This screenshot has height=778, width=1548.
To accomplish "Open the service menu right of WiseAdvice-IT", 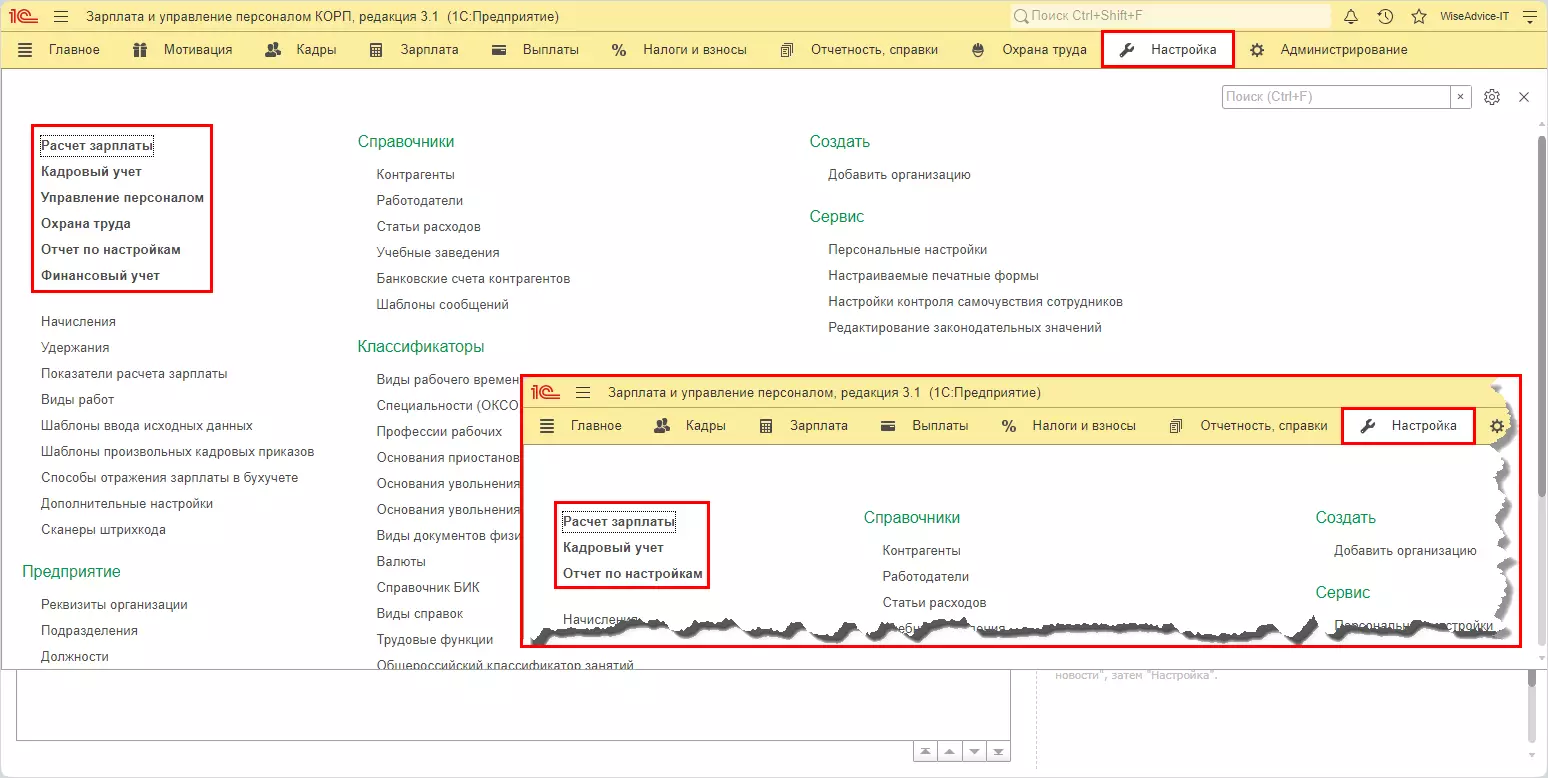I will tap(1529, 17).
